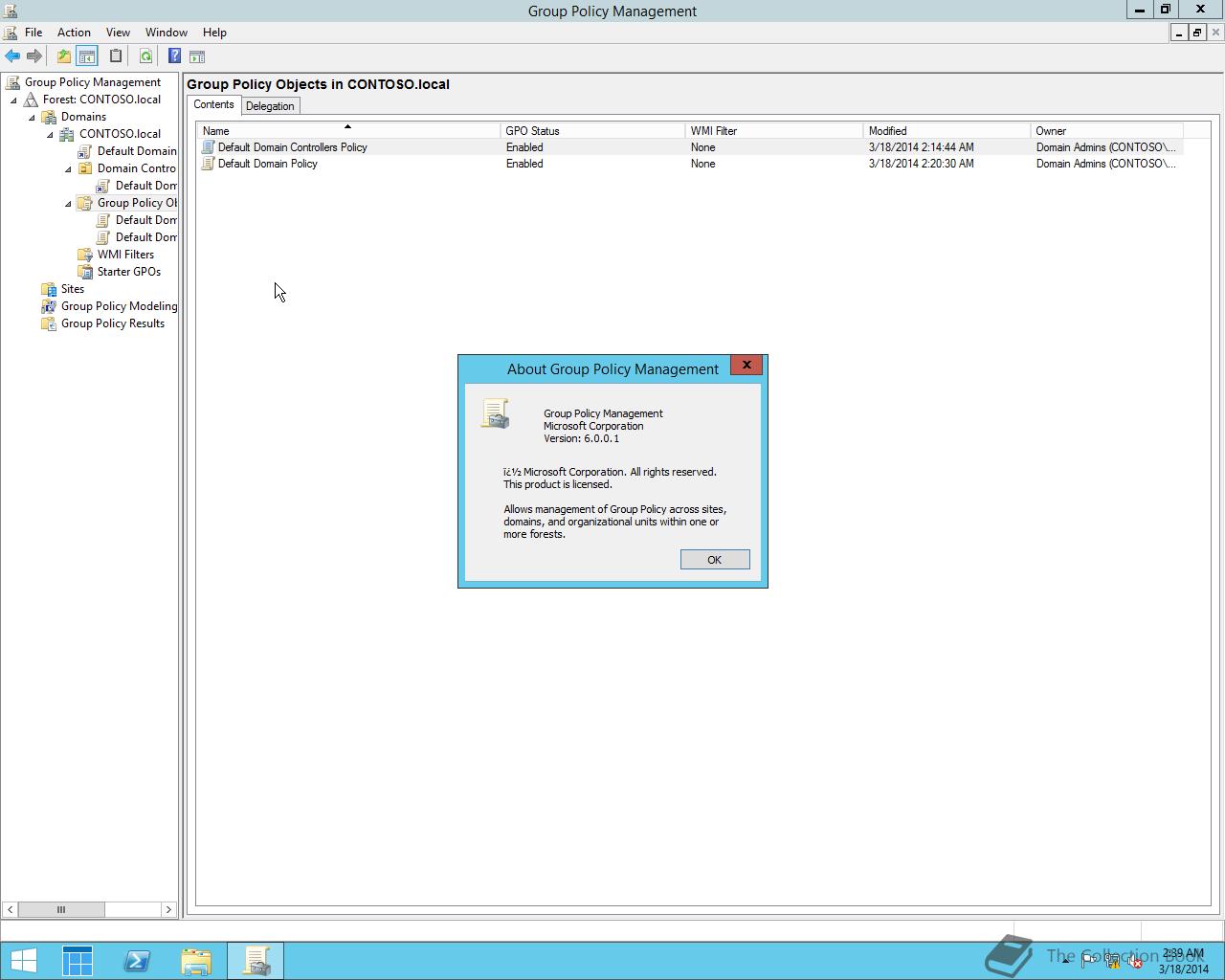Click the Group Policy Modeling icon

(49, 306)
